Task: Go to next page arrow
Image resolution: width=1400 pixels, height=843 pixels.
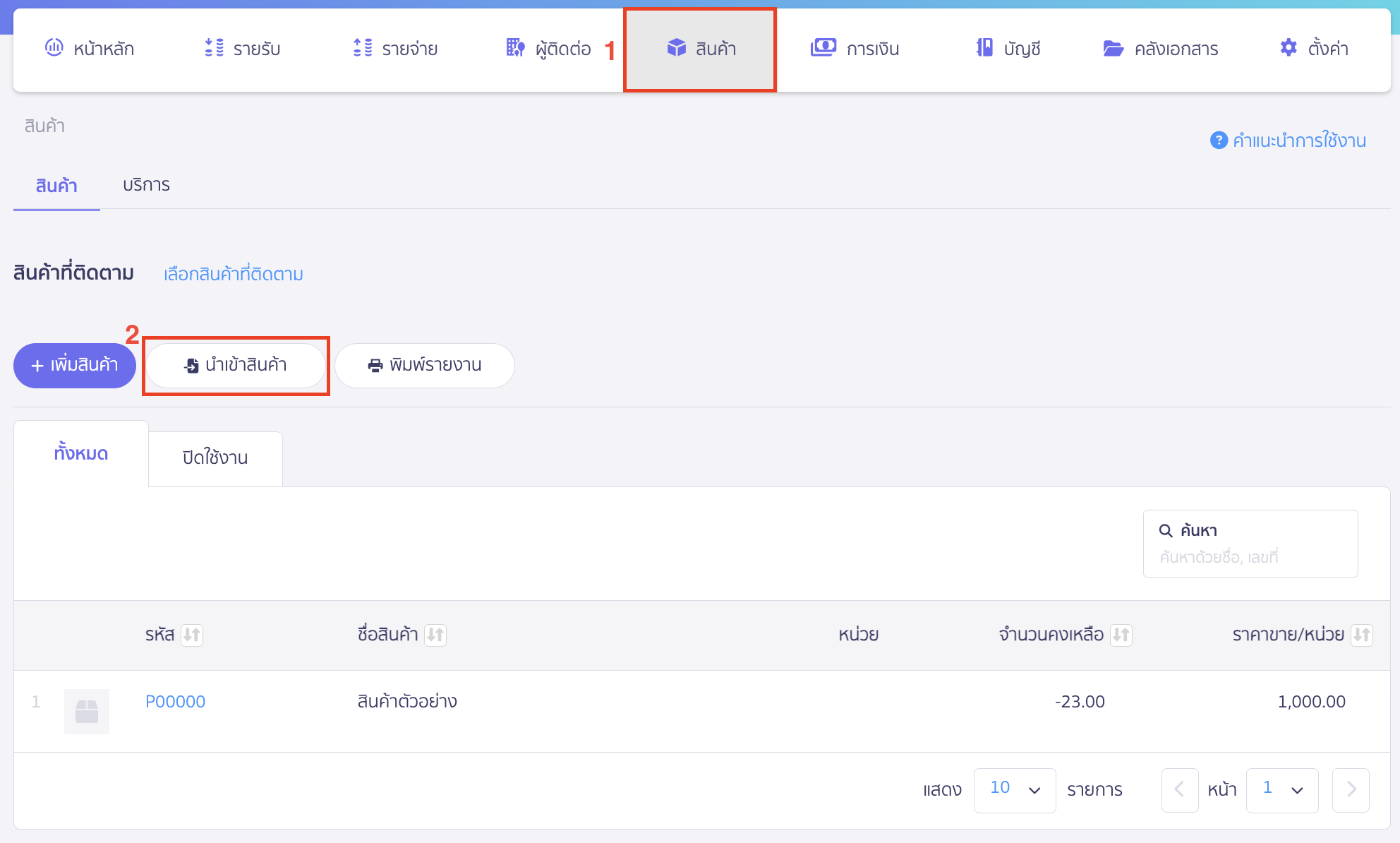Action: pyautogui.click(x=1351, y=790)
